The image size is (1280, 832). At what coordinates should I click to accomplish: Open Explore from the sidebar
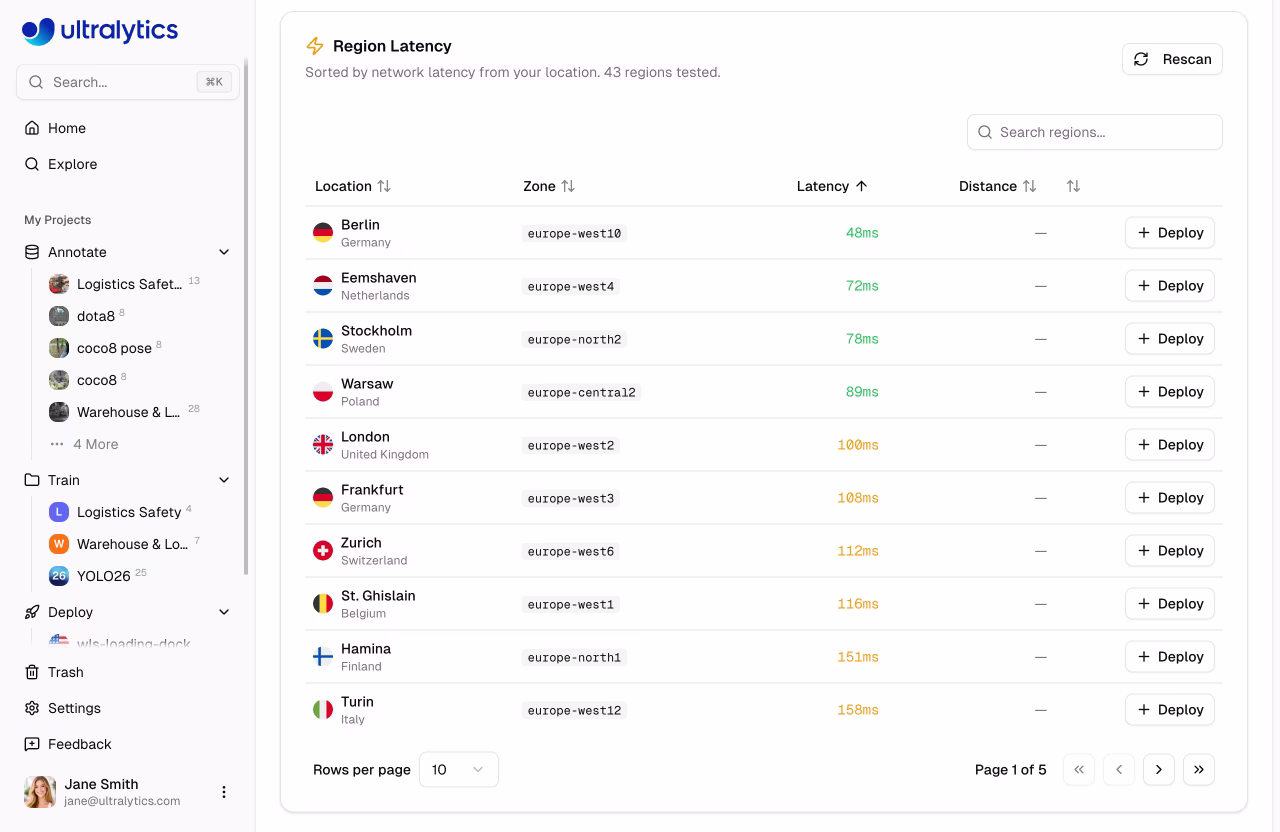click(31, 164)
